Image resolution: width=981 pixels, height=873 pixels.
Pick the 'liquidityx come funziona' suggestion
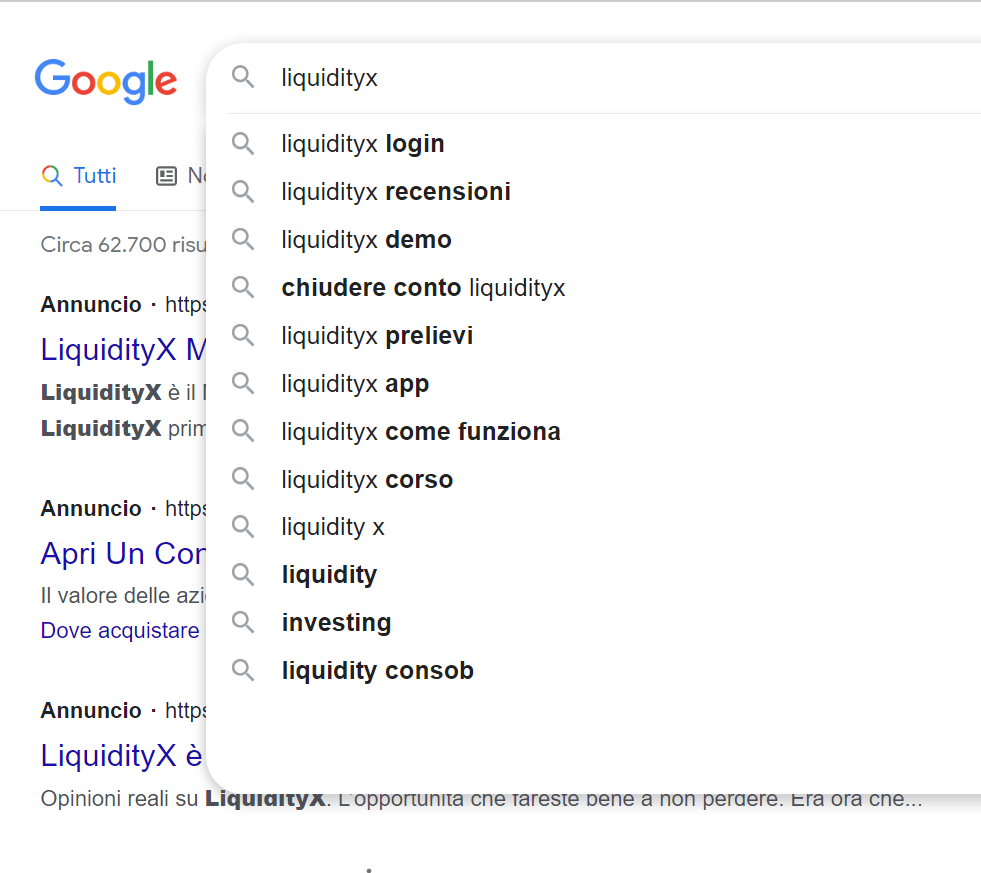point(420,432)
